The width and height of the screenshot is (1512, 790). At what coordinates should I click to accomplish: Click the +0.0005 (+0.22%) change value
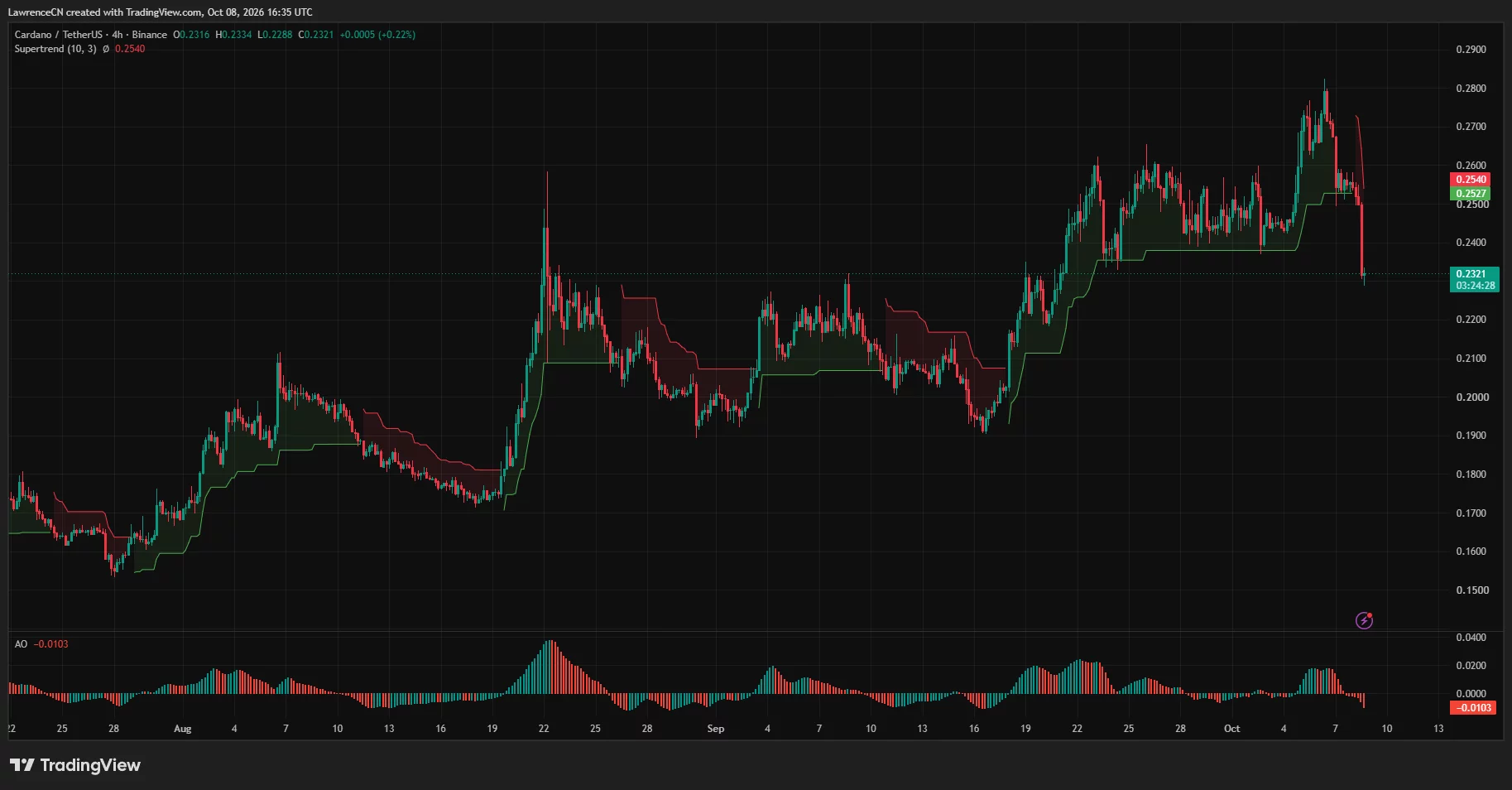tap(377, 35)
